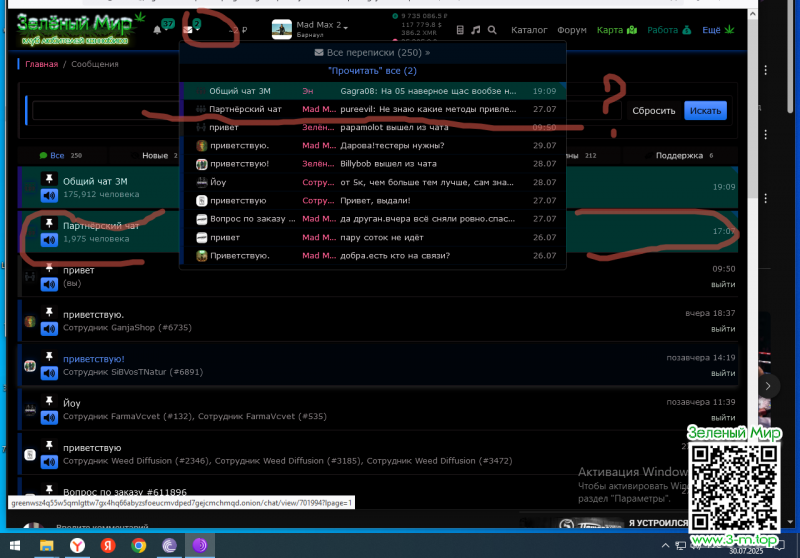Open Google Chrome from the taskbar
This screenshot has width=800, height=558.
point(139,545)
